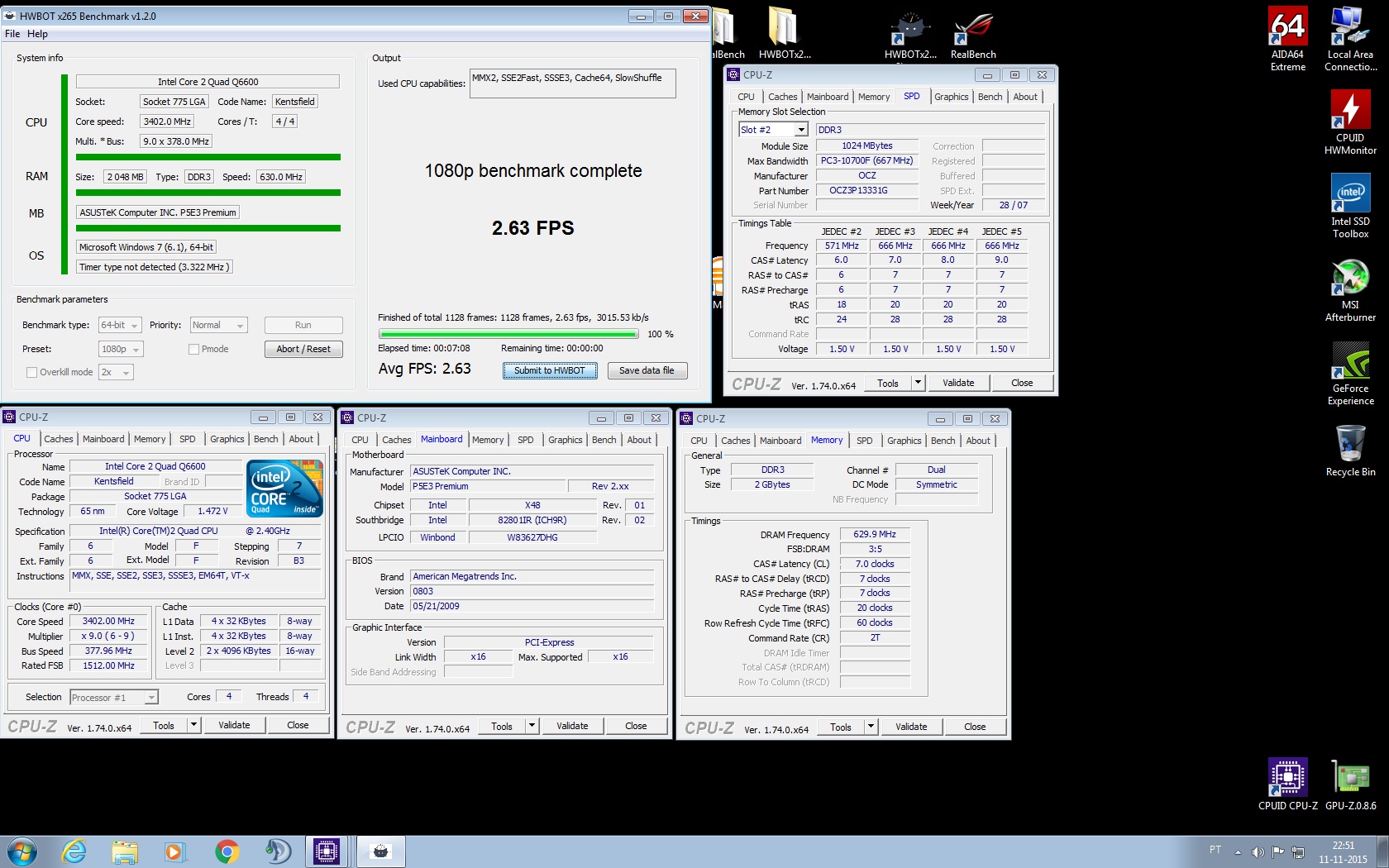The height and width of the screenshot is (868, 1389).
Task: Expand Tools arrow in SPD window
Action: coord(918,383)
